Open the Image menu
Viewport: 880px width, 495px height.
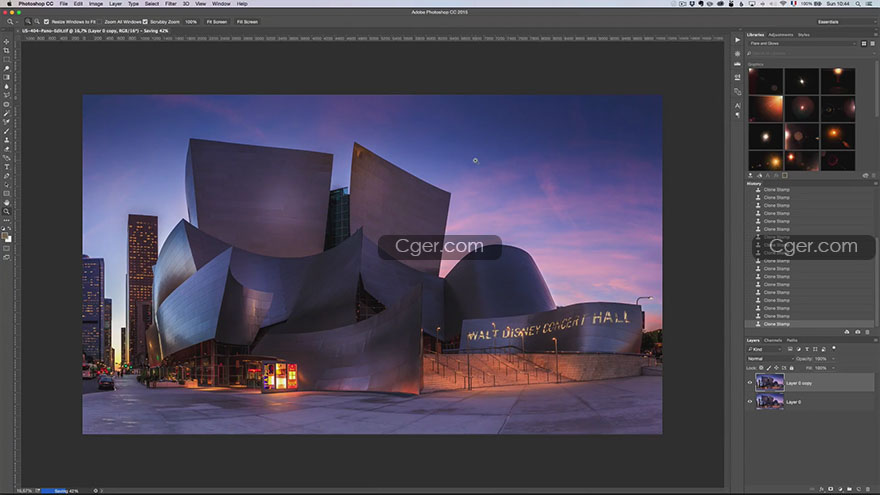(x=96, y=3)
